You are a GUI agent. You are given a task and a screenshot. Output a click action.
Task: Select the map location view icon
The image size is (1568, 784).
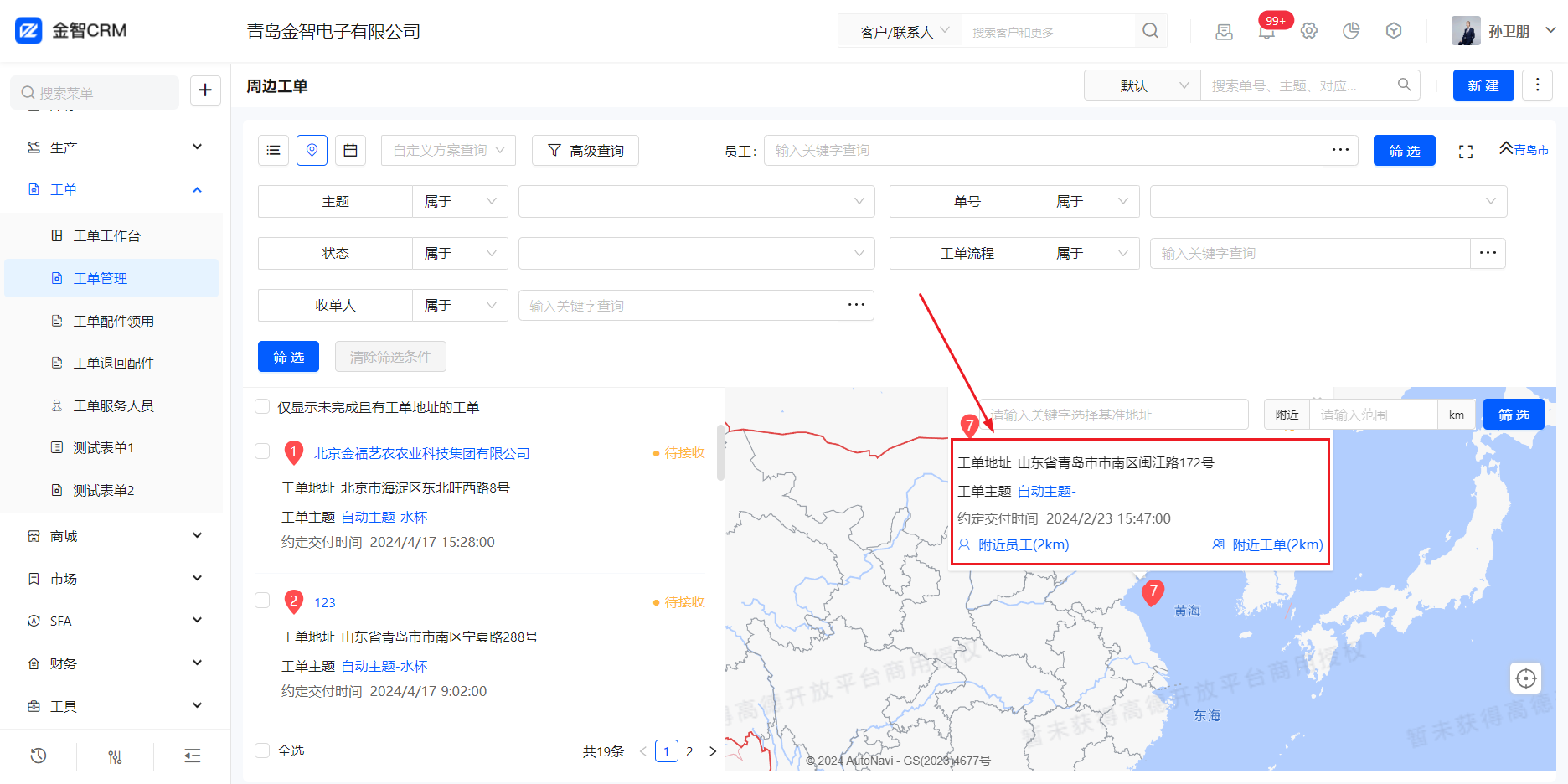[312, 151]
